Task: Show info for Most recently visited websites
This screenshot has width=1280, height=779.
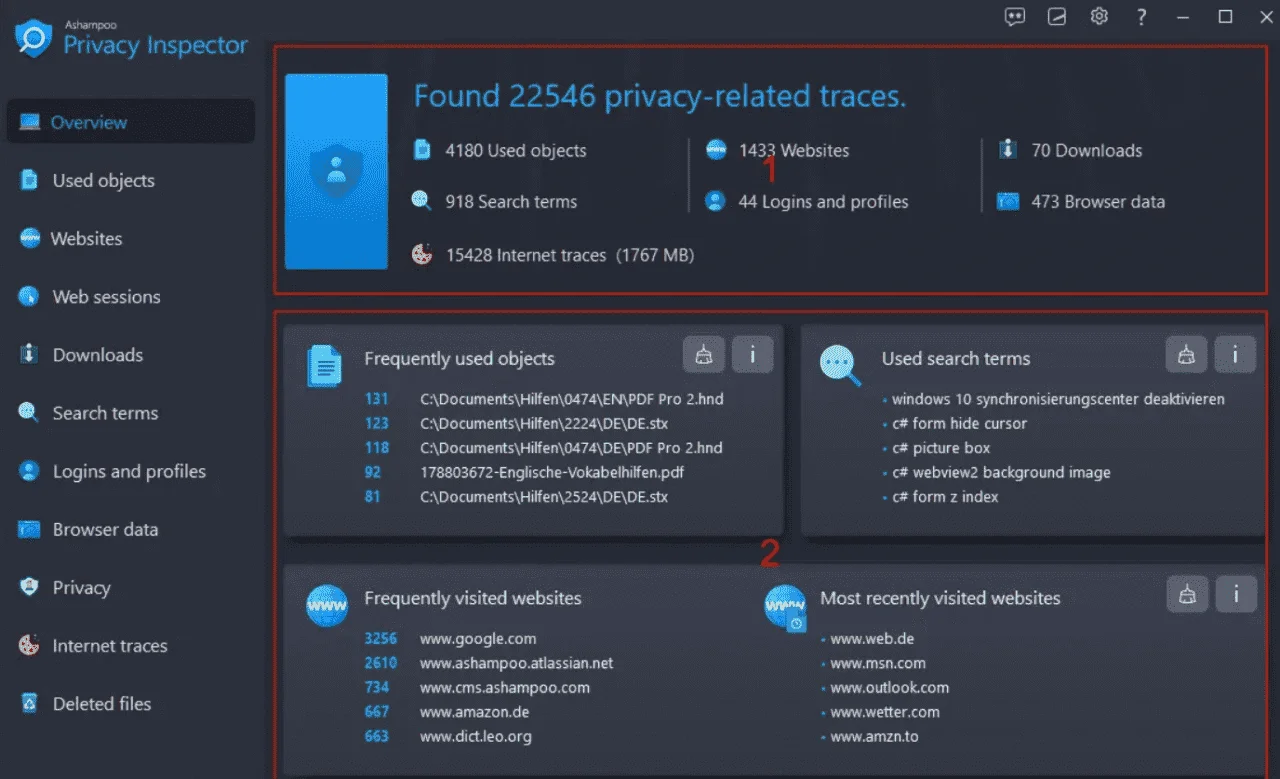Action: tap(1235, 594)
